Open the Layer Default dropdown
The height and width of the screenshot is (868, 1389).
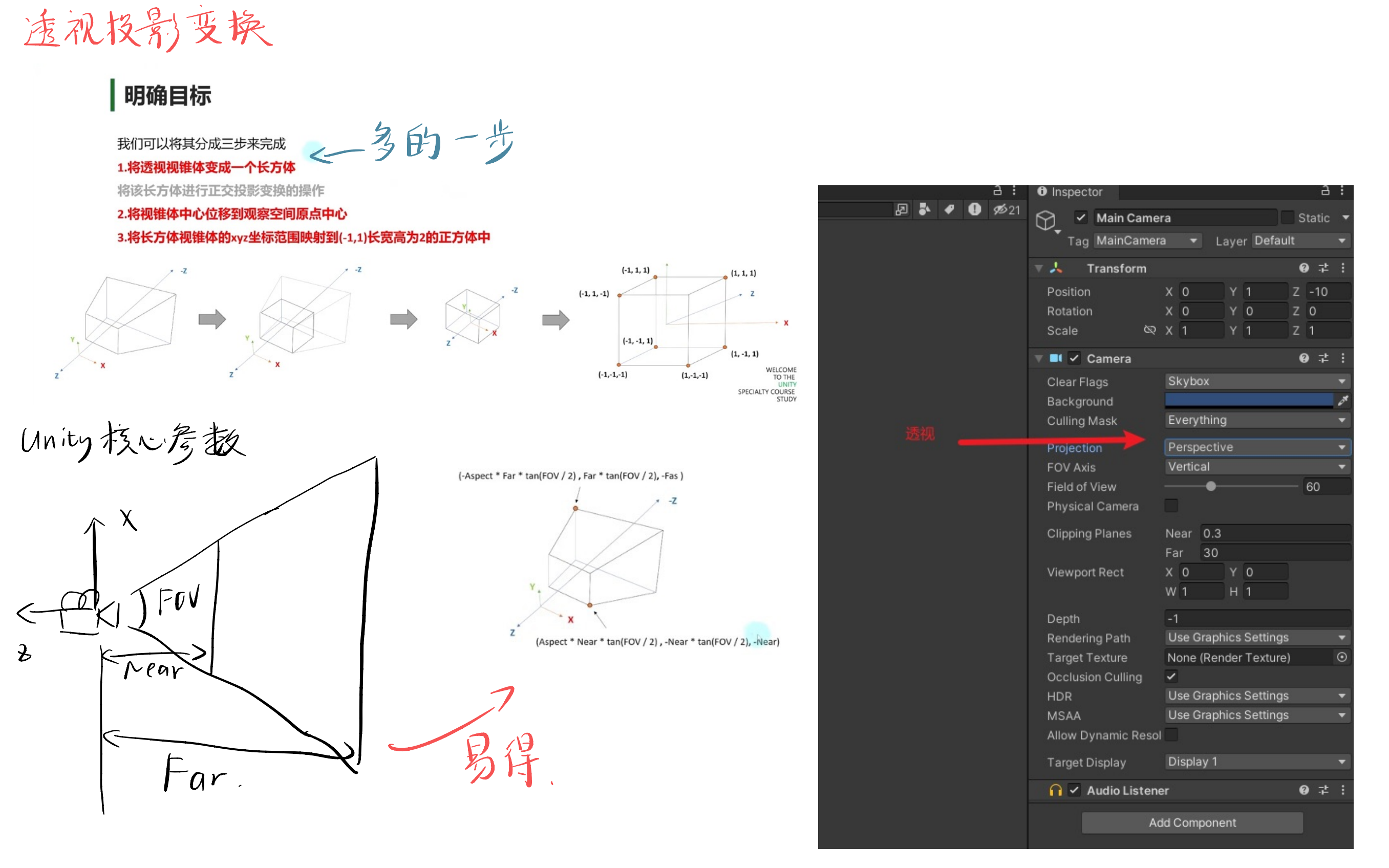pyautogui.click(x=1300, y=241)
